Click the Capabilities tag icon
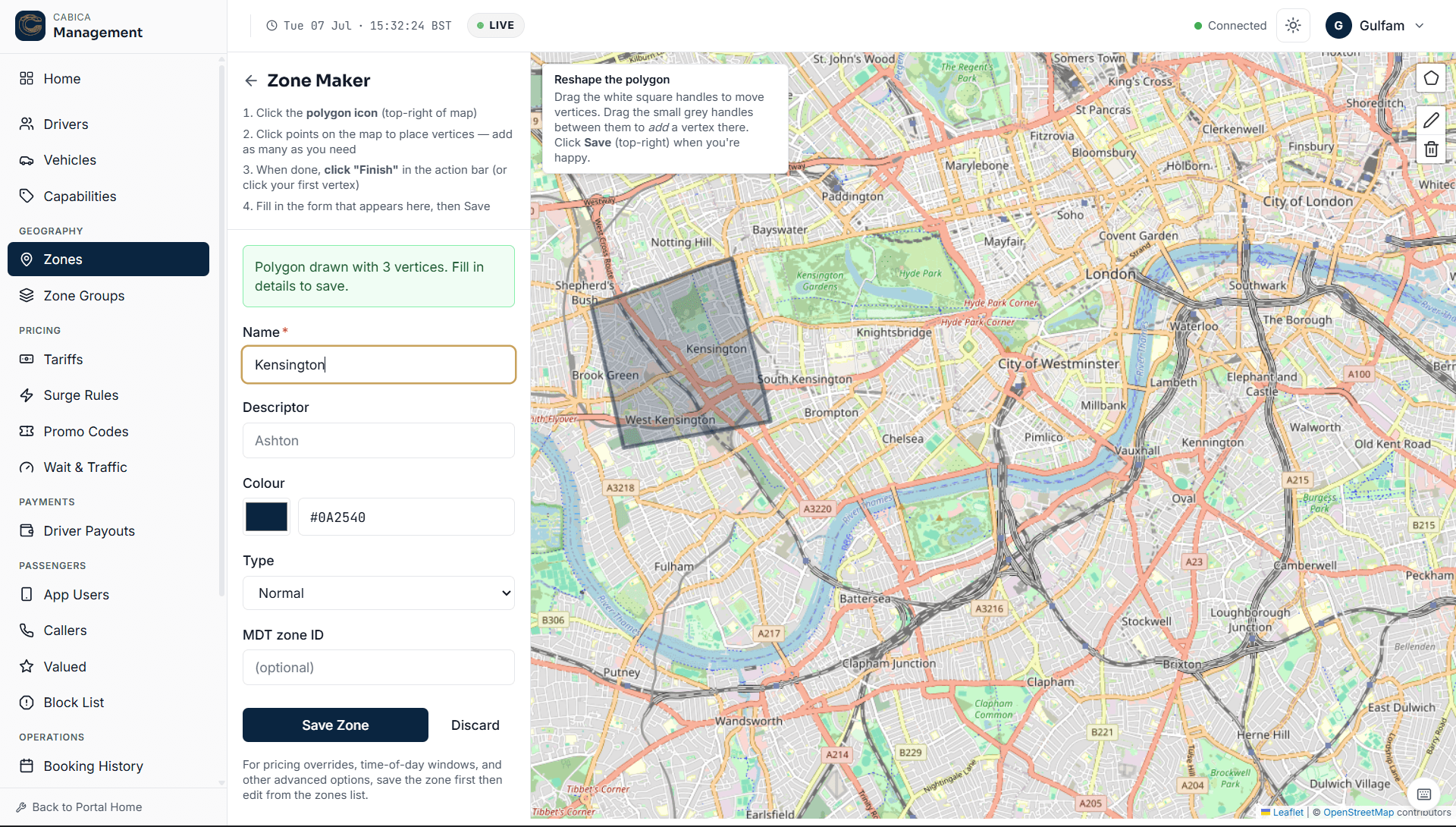This screenshot has height=827, width=1456. click(27, 196)
